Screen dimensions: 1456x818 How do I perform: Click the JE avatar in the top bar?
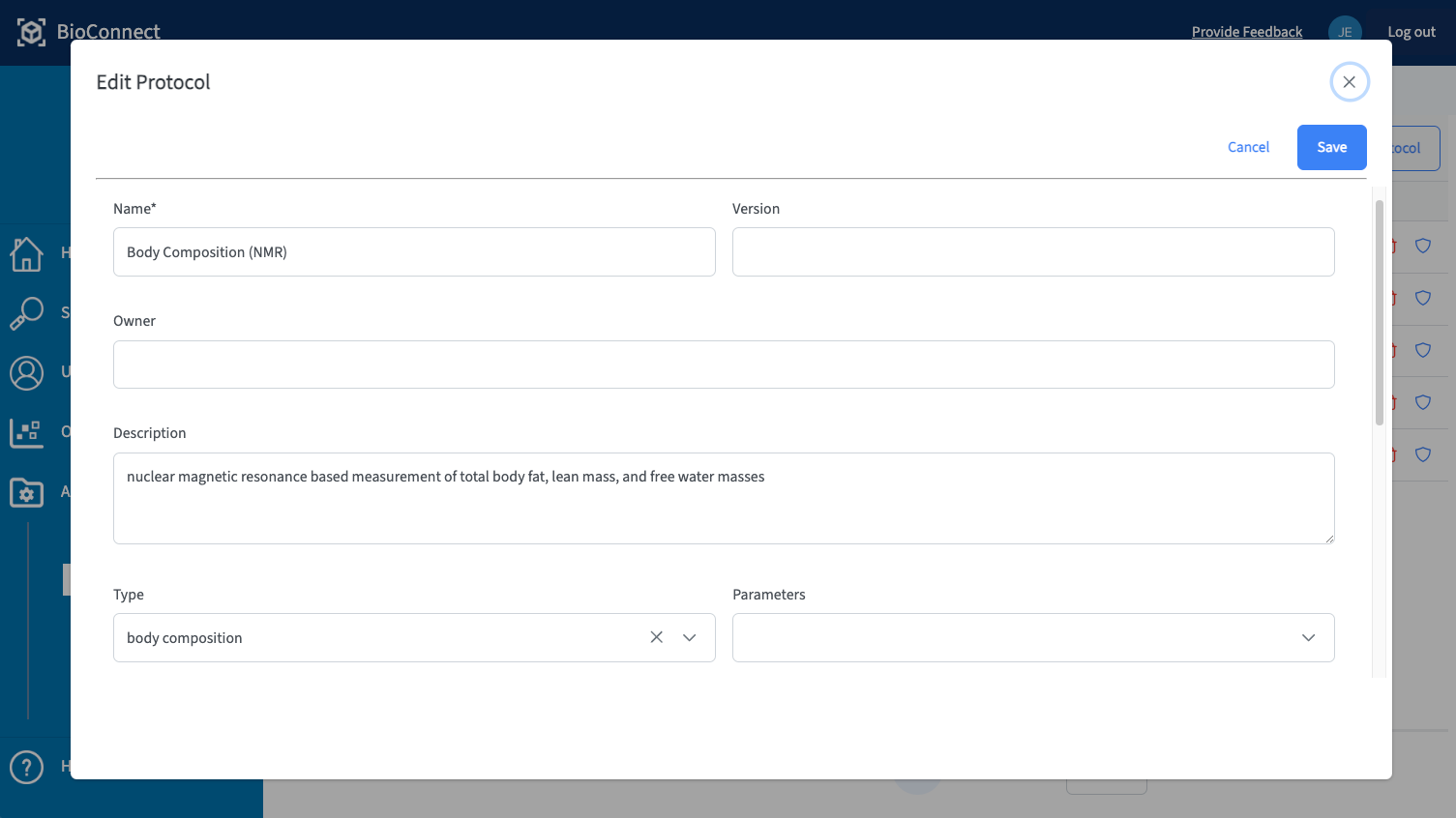coord(1345,30)
